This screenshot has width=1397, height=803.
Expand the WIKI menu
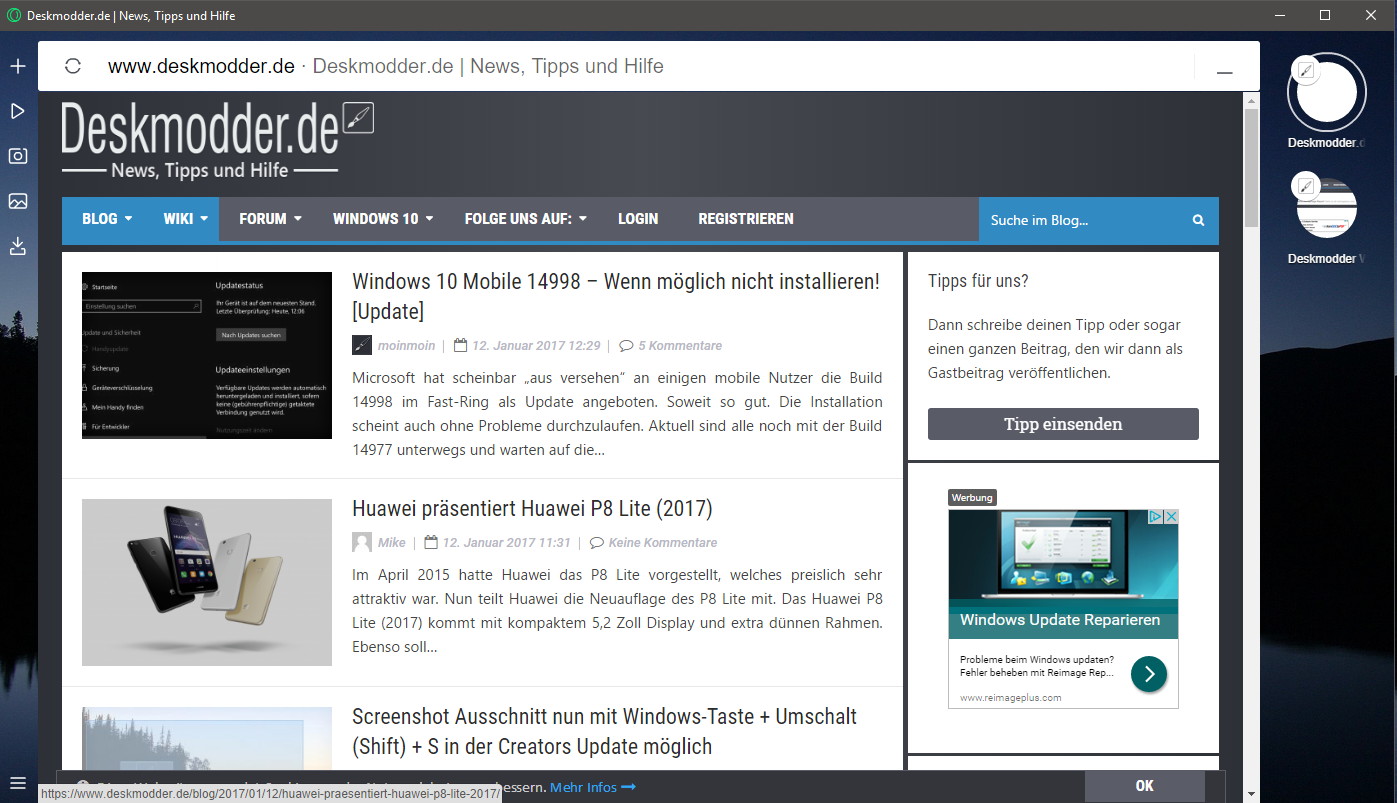(185, 219)
